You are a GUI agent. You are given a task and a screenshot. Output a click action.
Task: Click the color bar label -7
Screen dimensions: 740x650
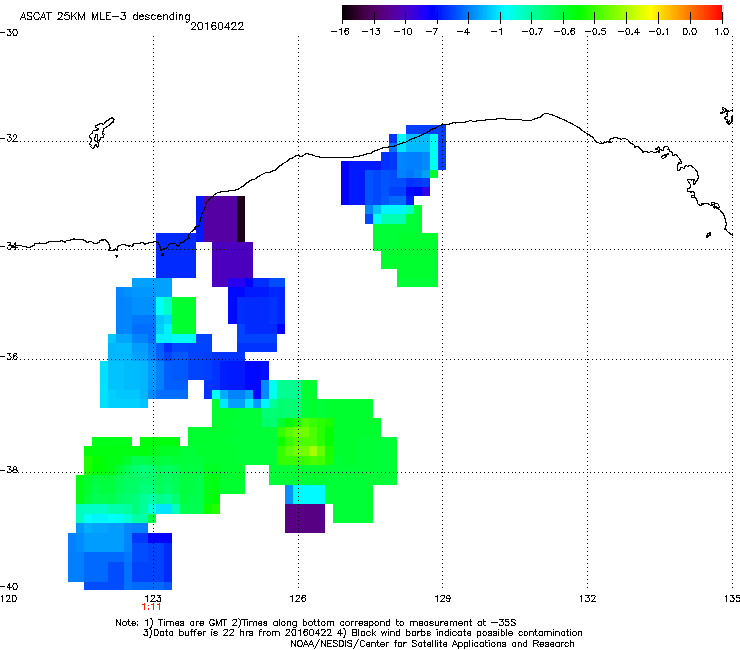(432, 32)
